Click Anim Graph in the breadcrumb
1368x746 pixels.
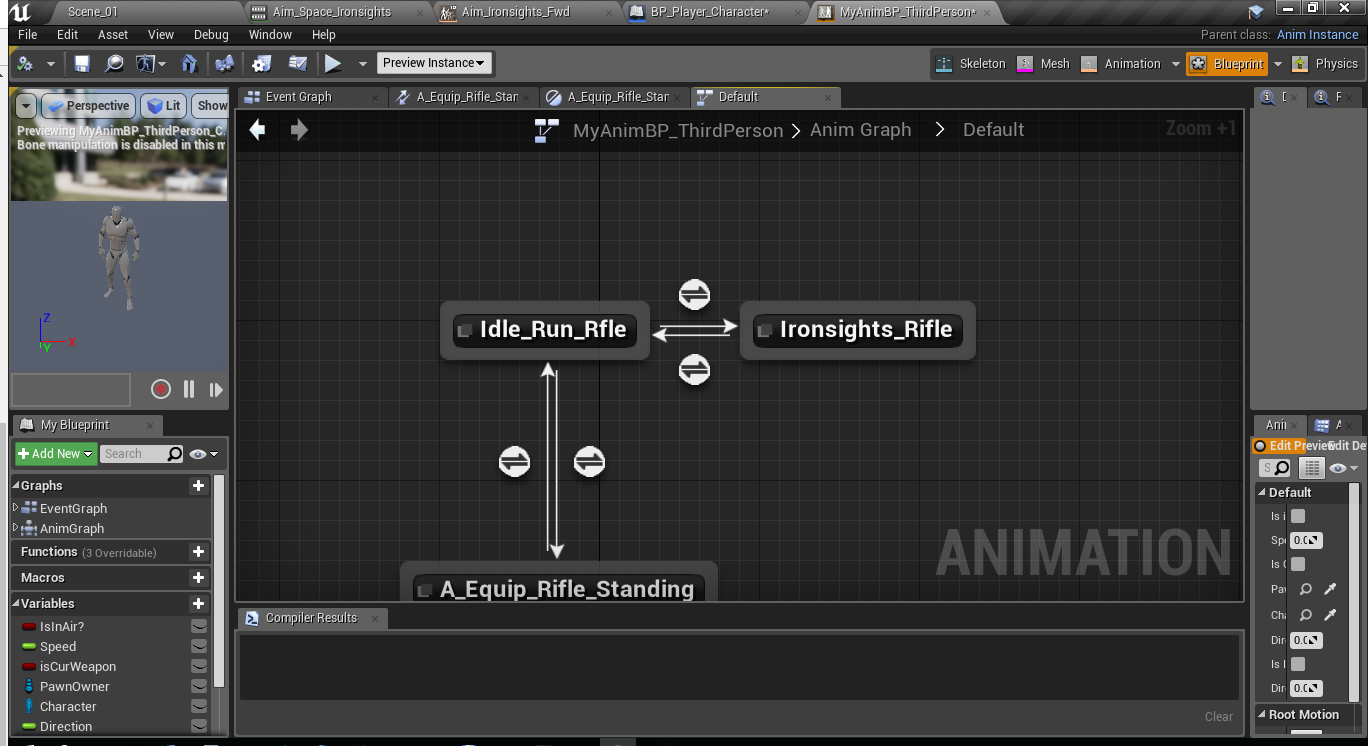[x=861, y=130]
